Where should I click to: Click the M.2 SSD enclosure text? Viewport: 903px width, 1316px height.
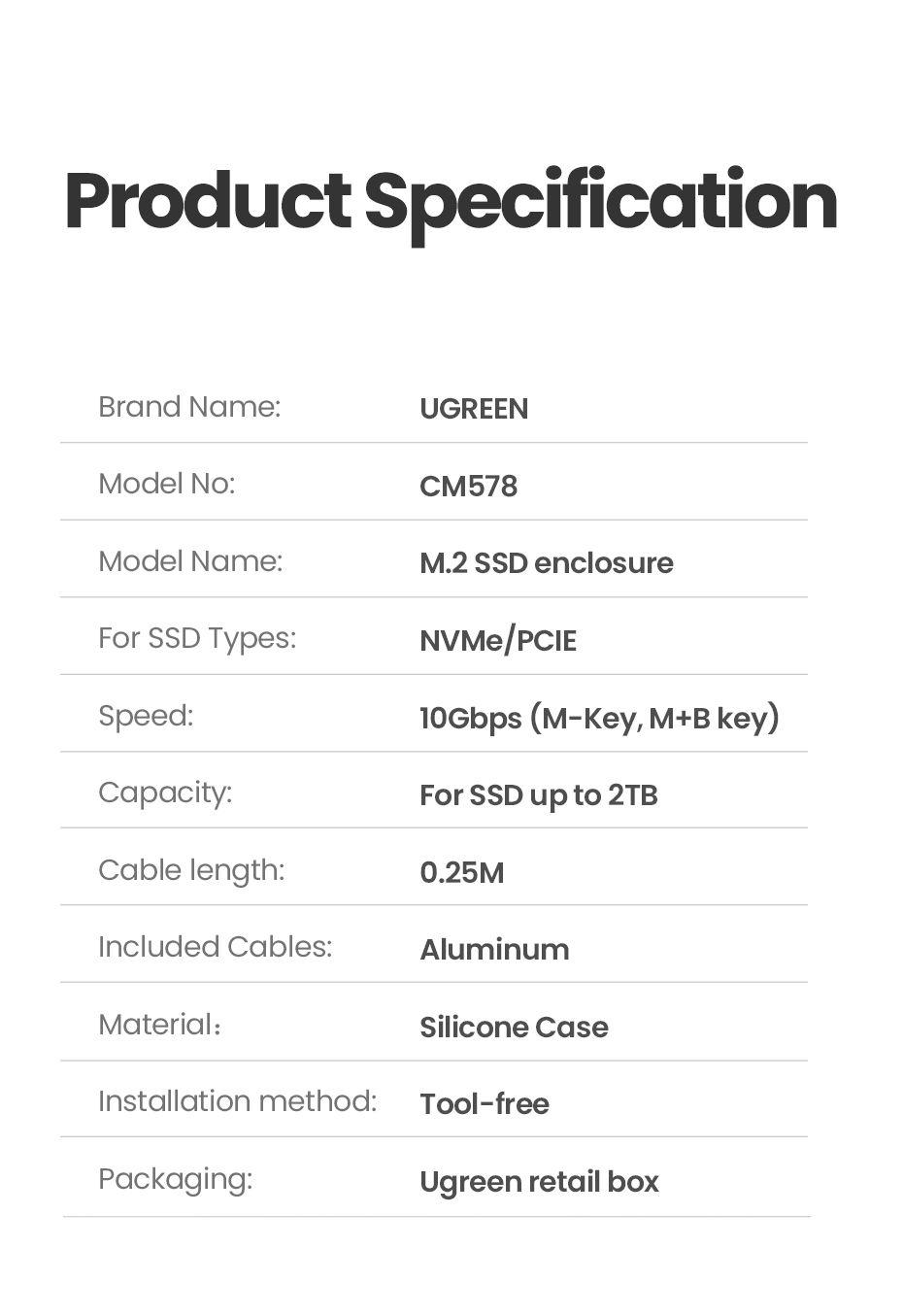click(x=546, y=563)
